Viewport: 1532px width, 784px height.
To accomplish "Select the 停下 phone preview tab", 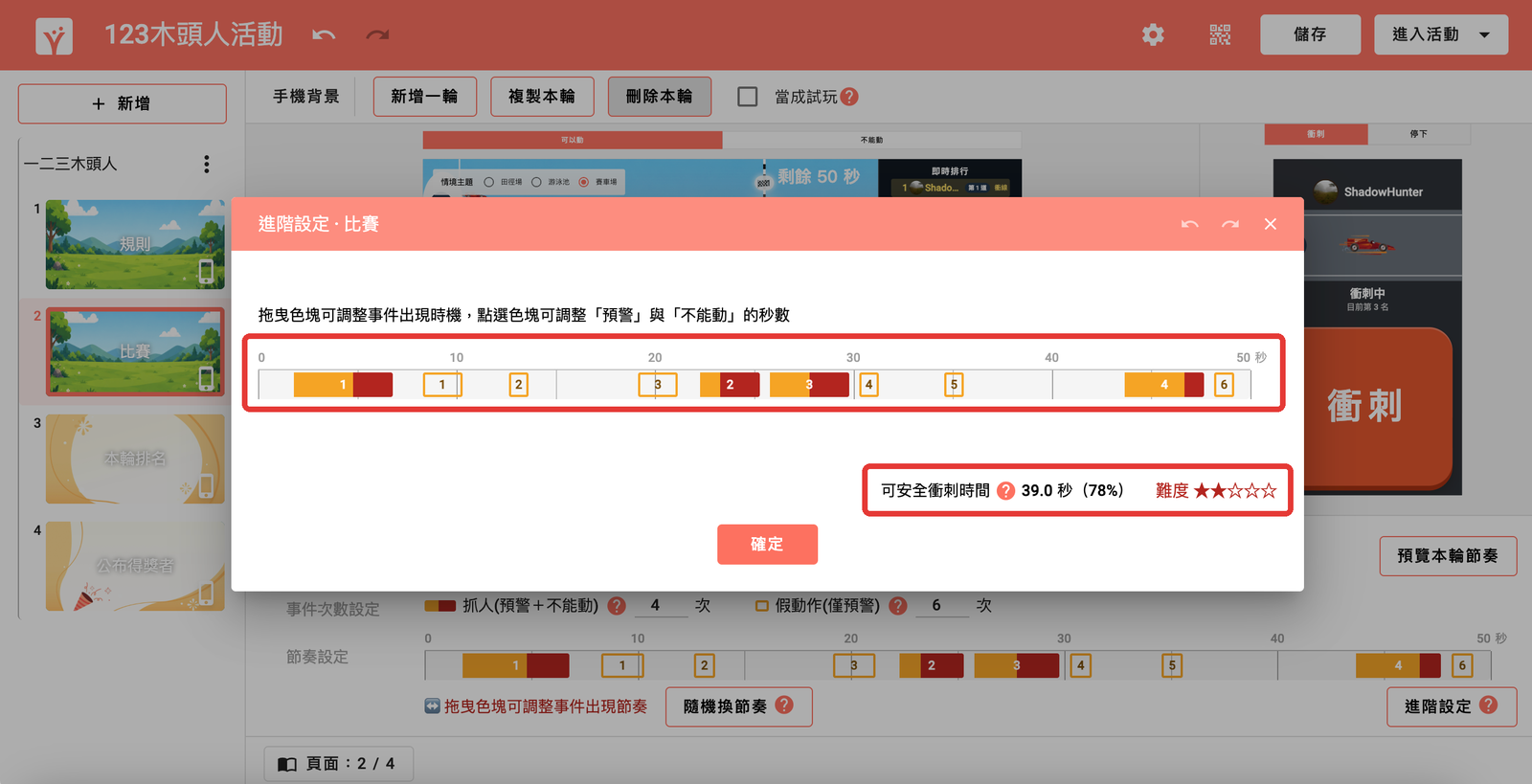I will tap(1418, 134).
